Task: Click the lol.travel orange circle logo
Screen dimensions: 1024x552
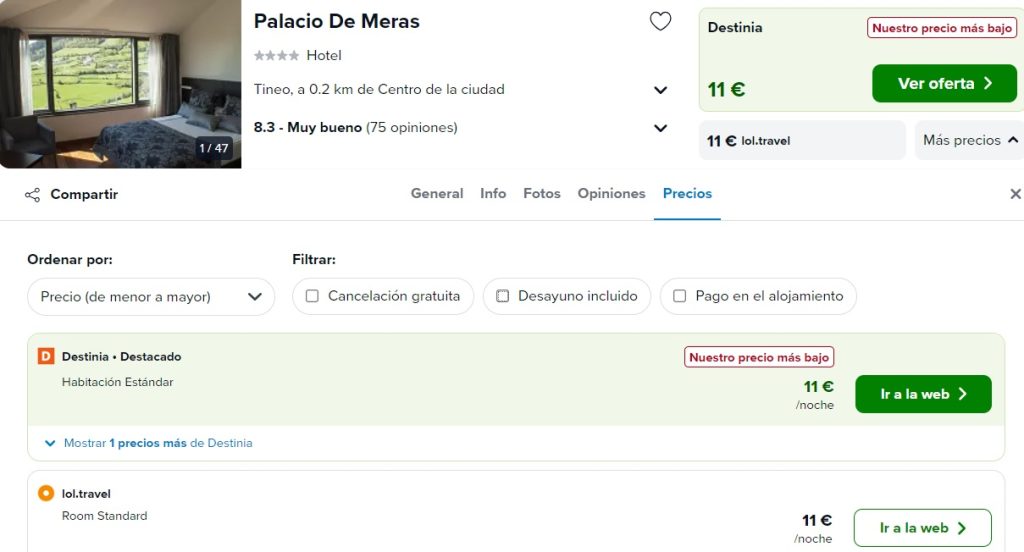Action: (46, 493)
